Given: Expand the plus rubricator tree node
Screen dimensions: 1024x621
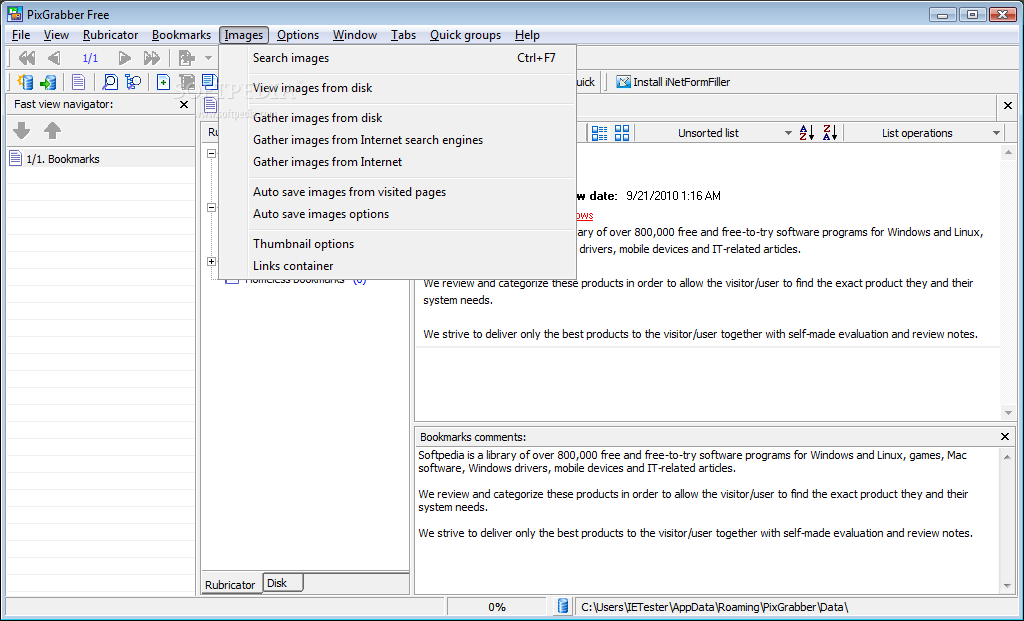Looking at the screenshot, I should (x=212, y=261).
